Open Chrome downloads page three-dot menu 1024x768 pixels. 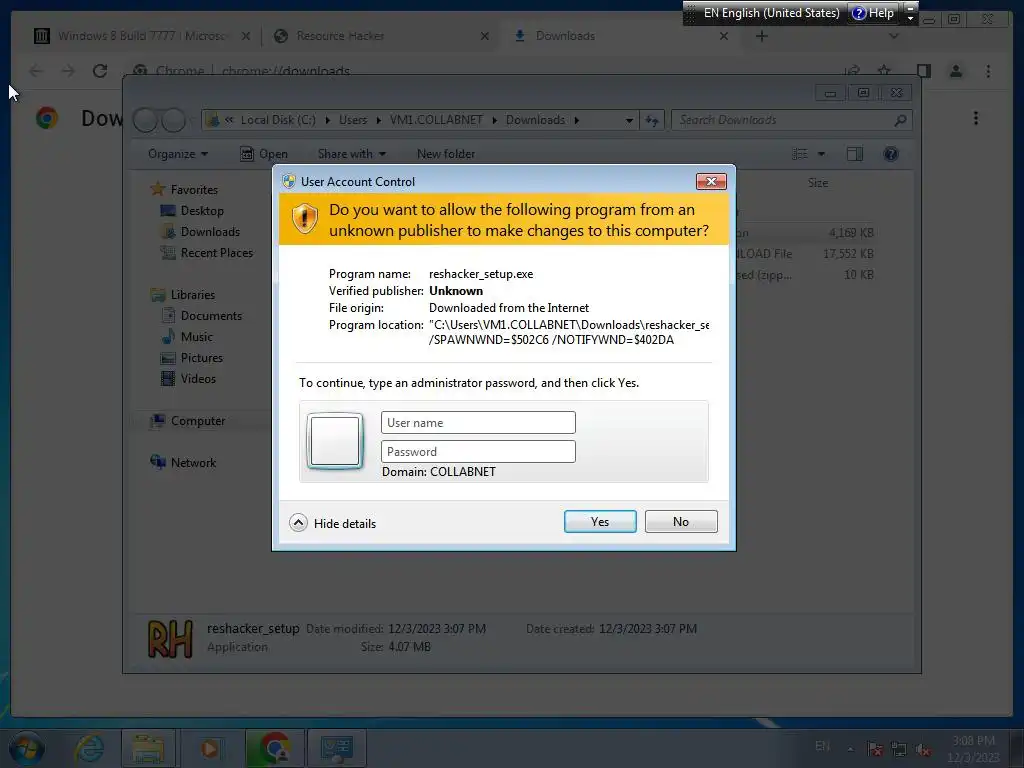tap(976, 118)
